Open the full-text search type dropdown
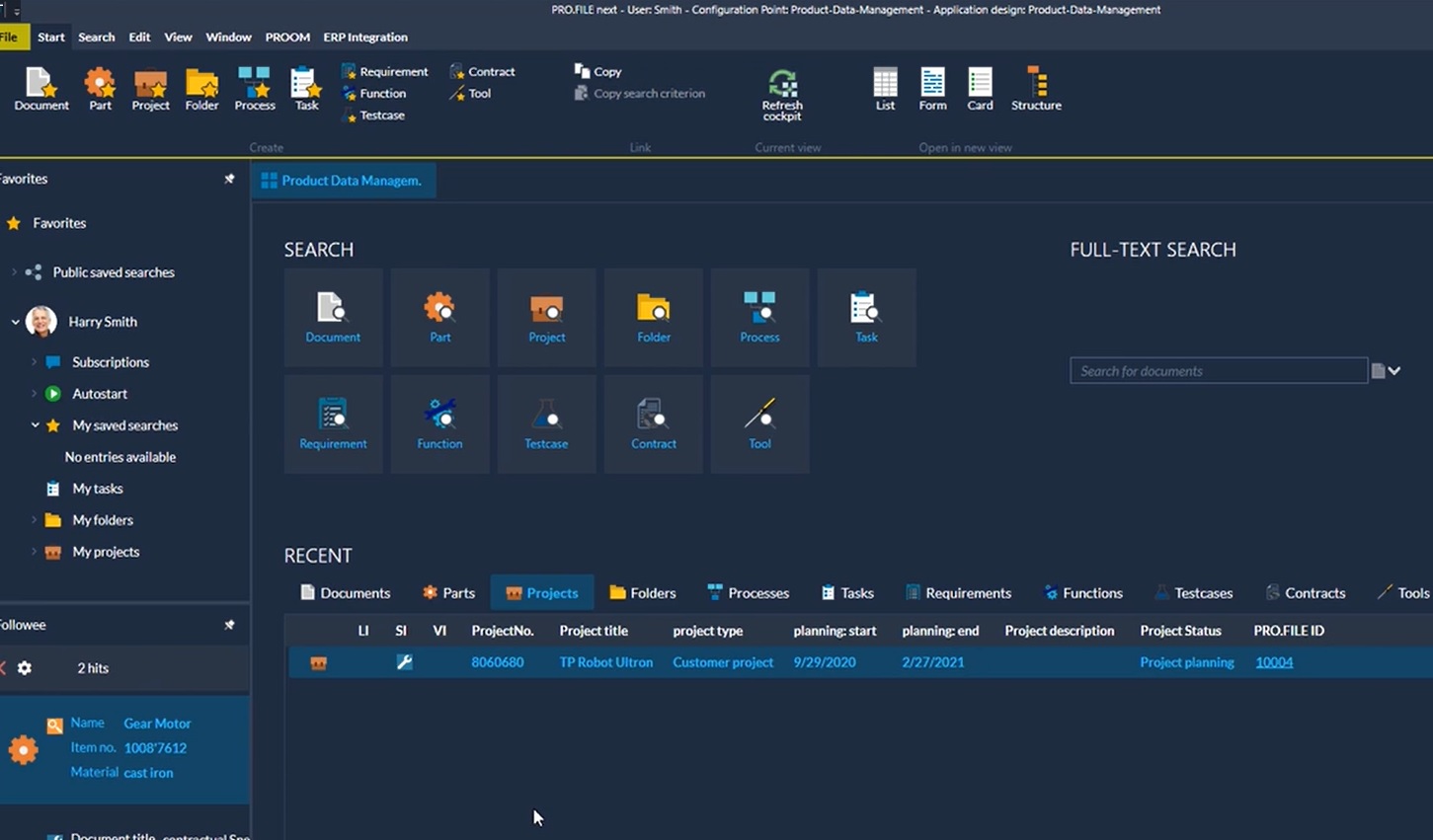This screenshot has height=840, width=1433. [x=1393, y=371]
